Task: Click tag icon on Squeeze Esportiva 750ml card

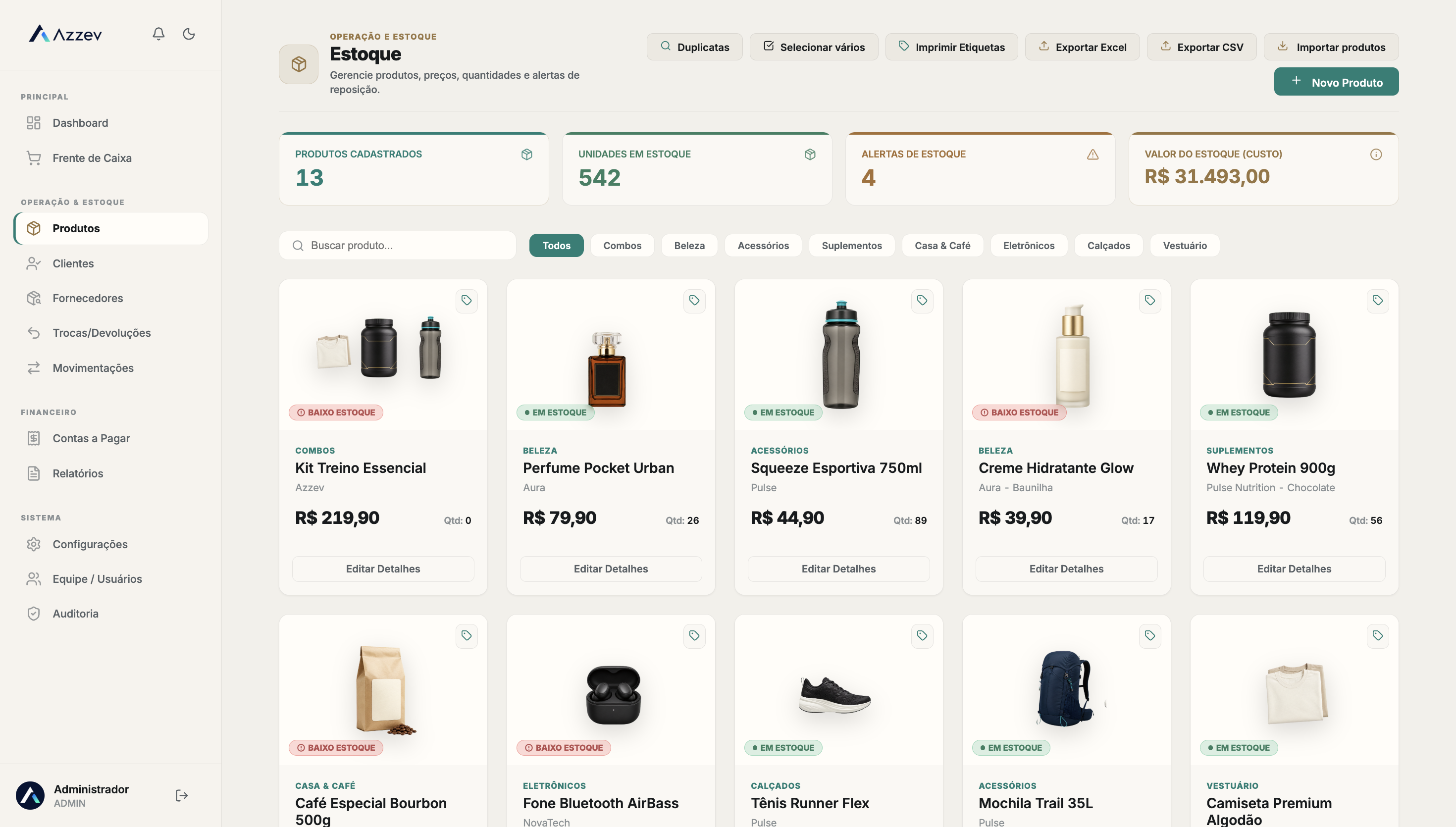Action: [x=922, y=301]
